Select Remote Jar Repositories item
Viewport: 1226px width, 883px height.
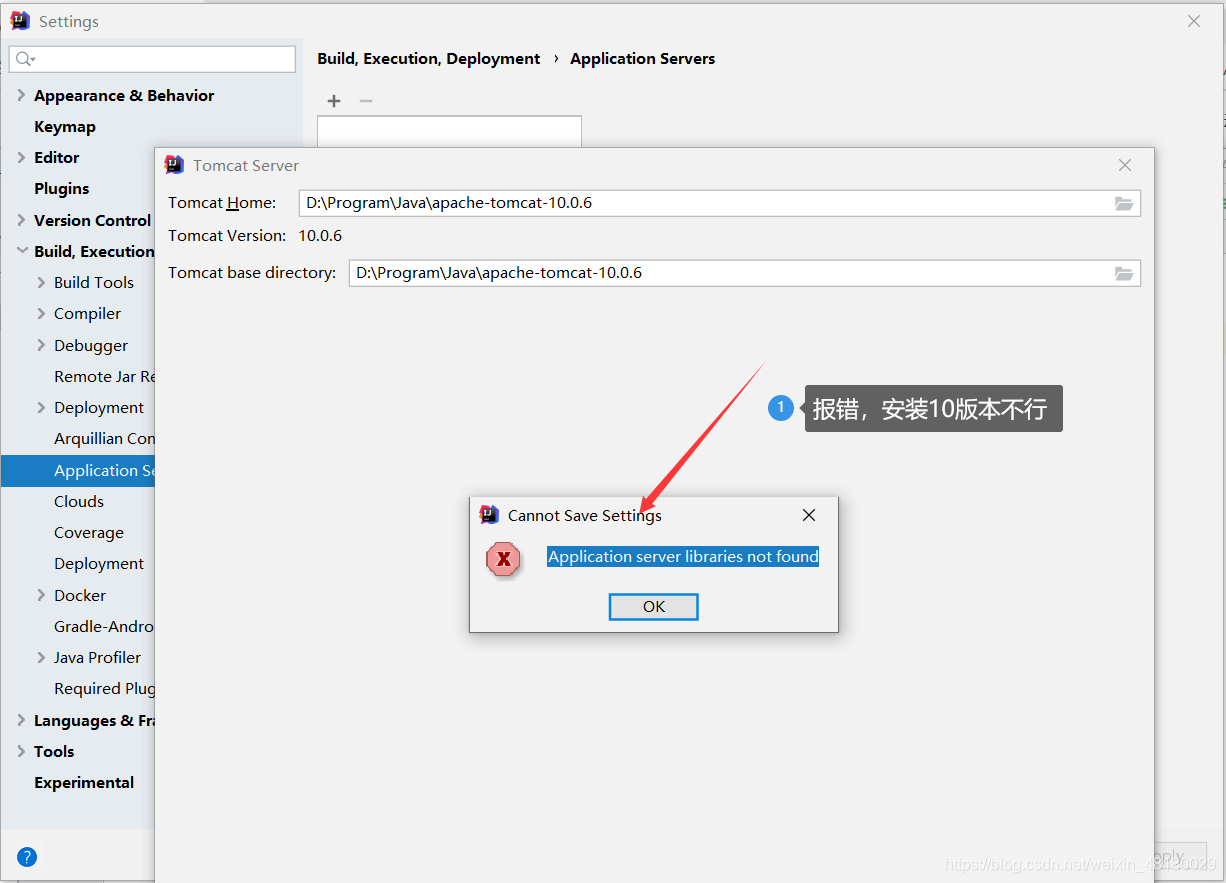click(x=105, y=376)
